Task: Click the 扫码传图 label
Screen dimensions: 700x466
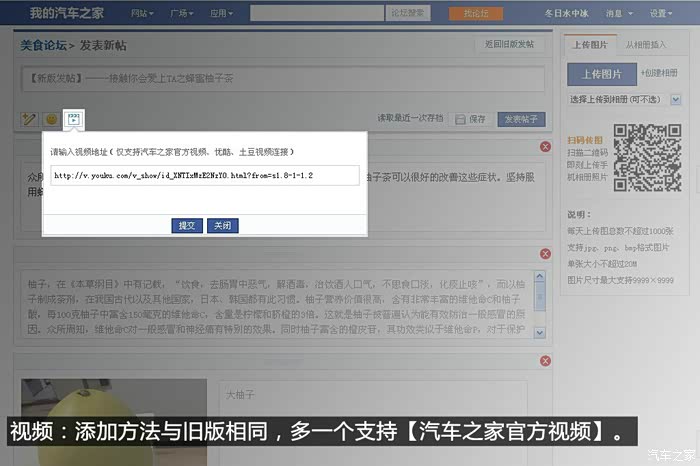Action: (x=585, y=140)
